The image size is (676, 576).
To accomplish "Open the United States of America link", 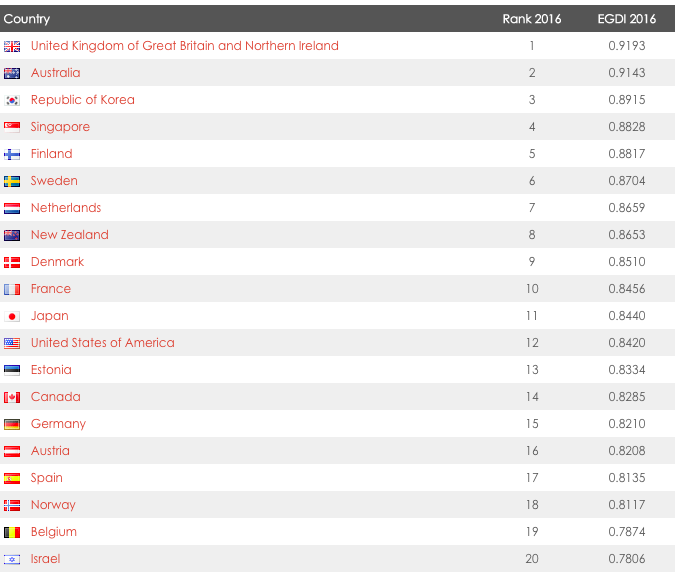I will click(103, 343).
